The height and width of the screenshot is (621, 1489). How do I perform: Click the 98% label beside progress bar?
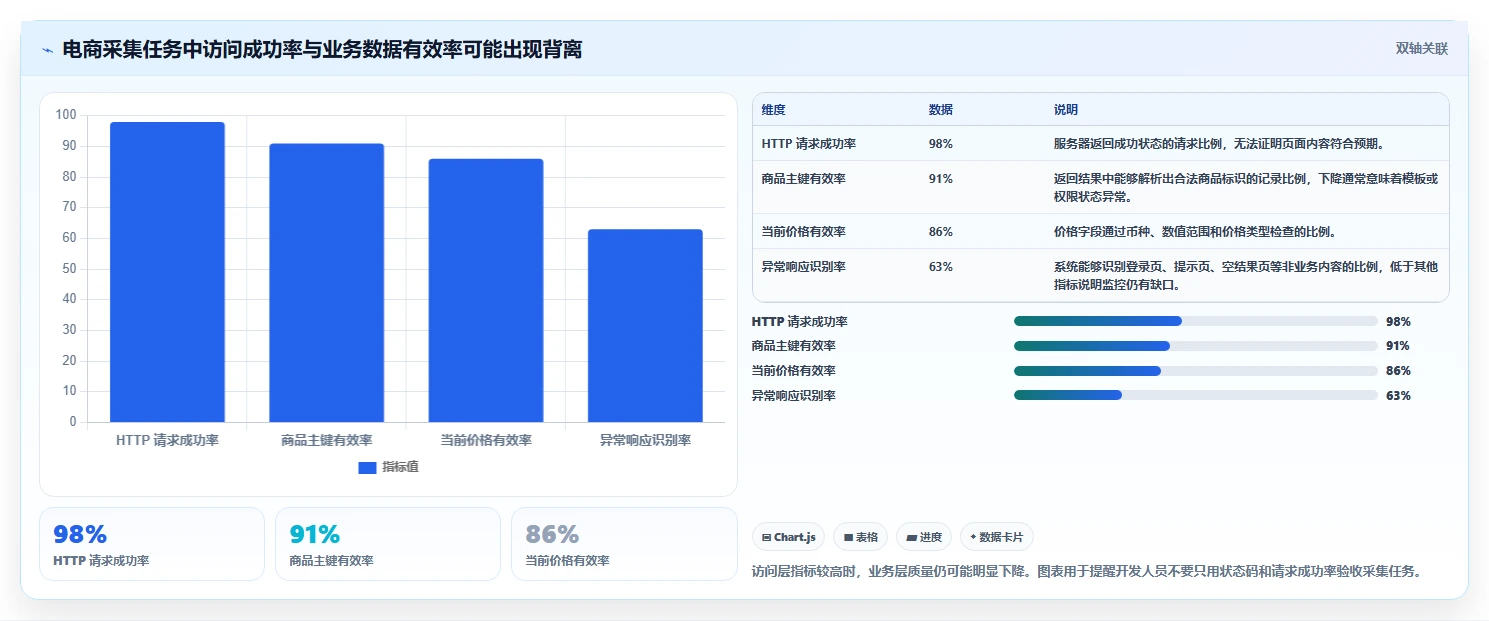[x=1398, y=322]
